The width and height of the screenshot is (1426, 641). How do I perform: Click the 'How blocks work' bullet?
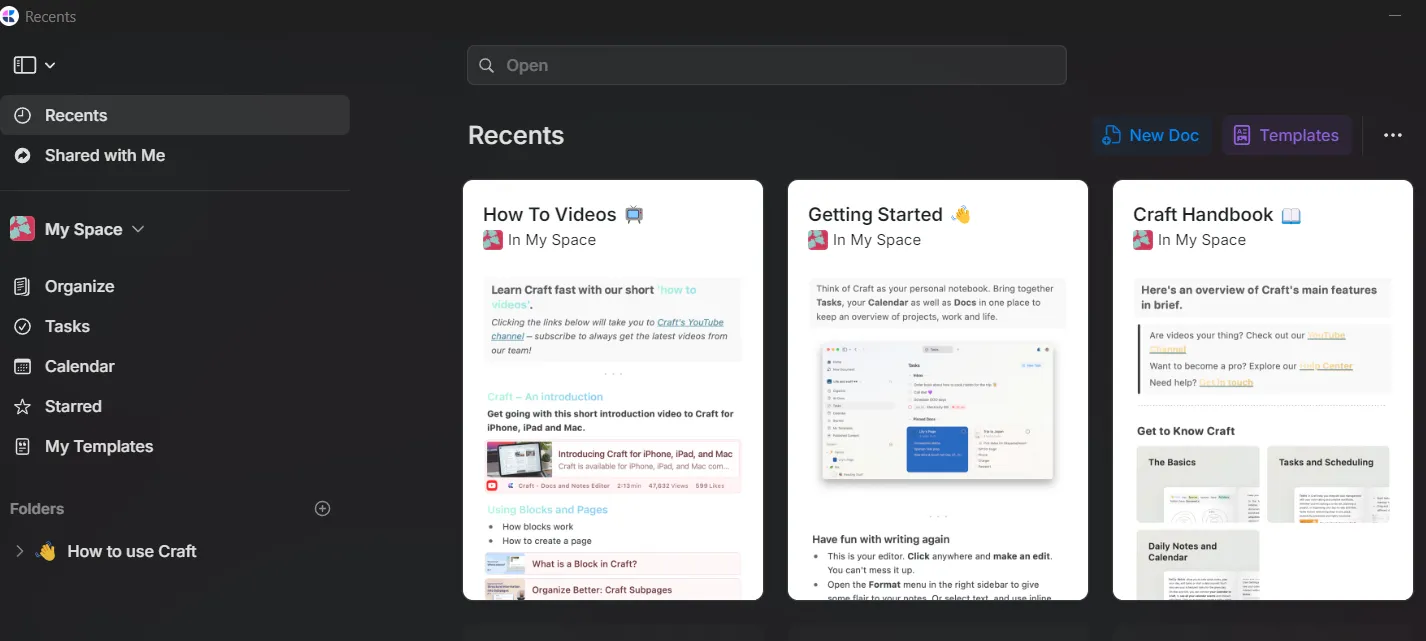coord(538,527)
